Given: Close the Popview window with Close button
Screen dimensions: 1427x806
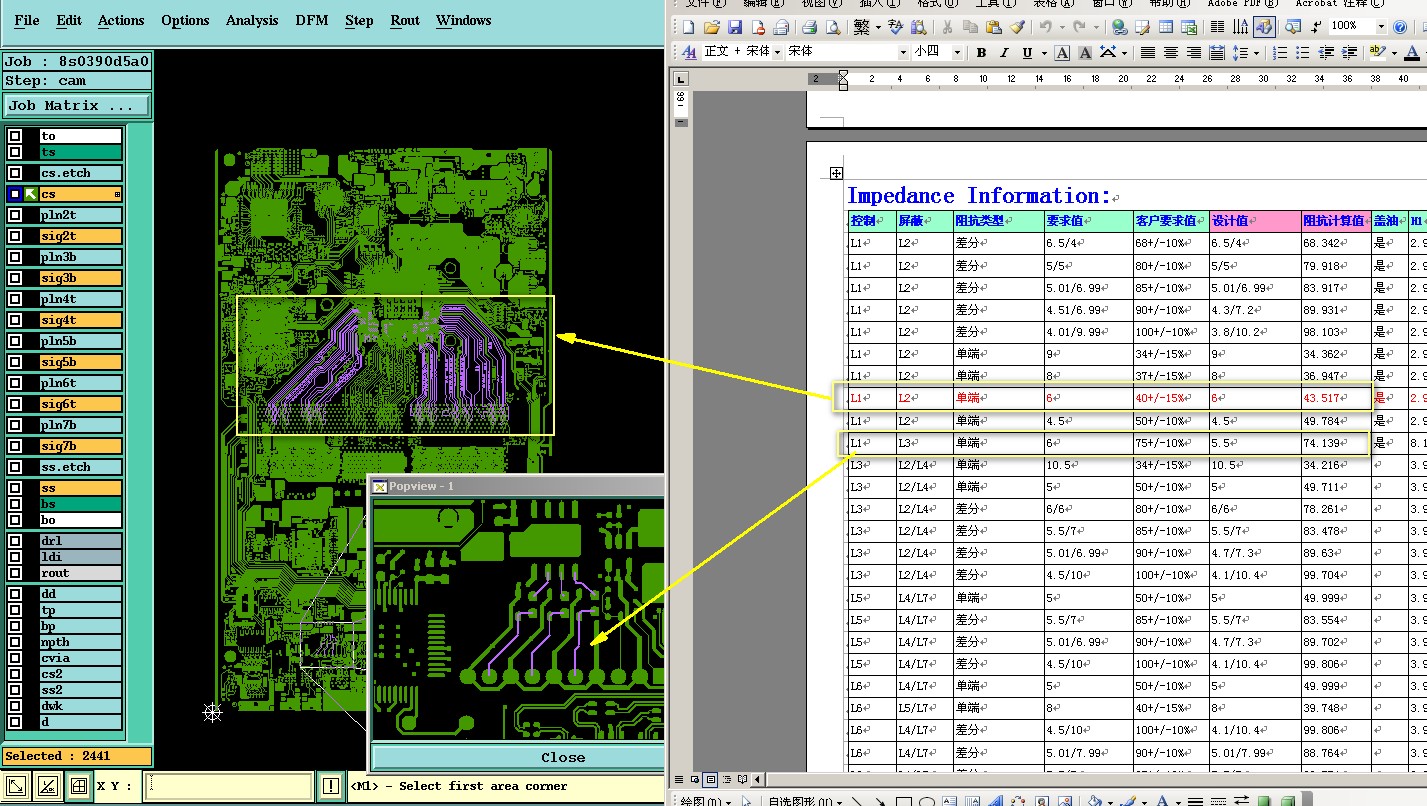Looking at the screenshot, I should [x=562, y=757].
